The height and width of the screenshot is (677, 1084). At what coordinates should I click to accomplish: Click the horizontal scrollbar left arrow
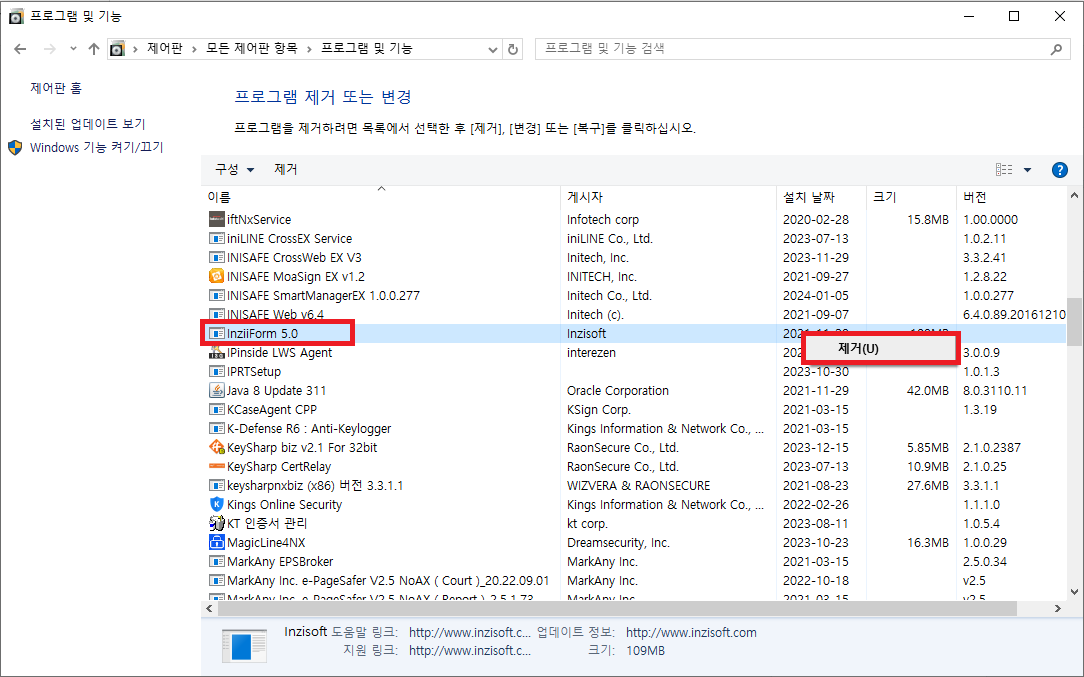click(209, 609)
